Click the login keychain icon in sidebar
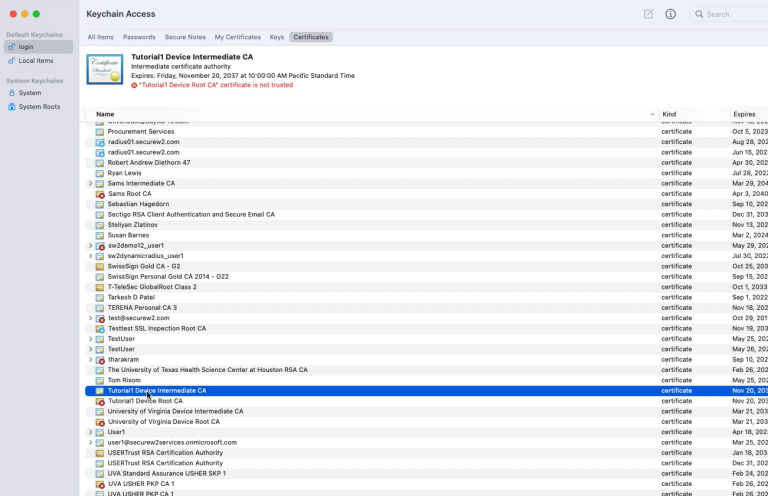768x496 pixels. pos(11,47)
